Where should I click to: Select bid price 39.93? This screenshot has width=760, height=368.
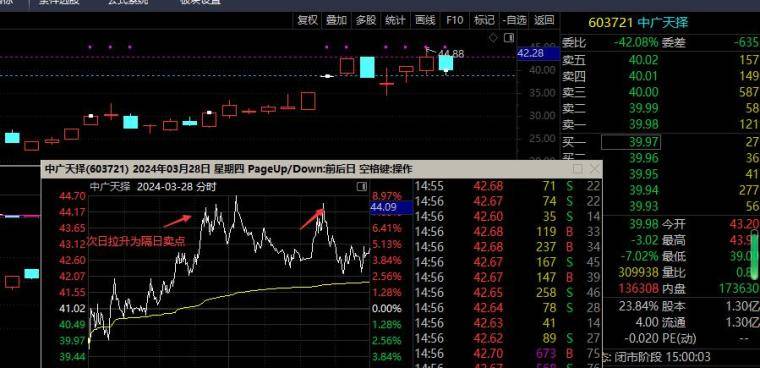click(644, 206)
